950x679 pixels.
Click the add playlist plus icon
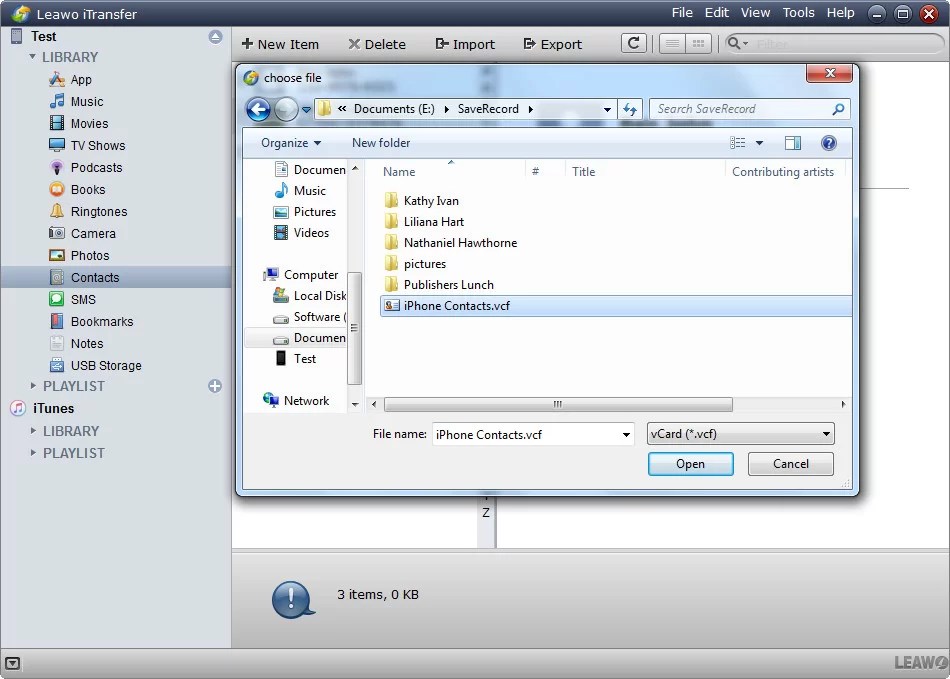(x=216, y=385)
